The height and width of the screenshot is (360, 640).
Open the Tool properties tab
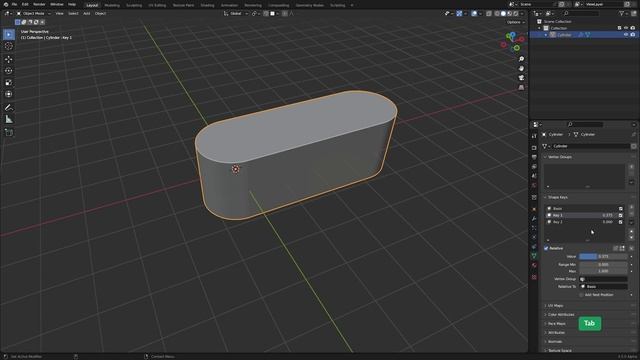[x=534, y=136]
